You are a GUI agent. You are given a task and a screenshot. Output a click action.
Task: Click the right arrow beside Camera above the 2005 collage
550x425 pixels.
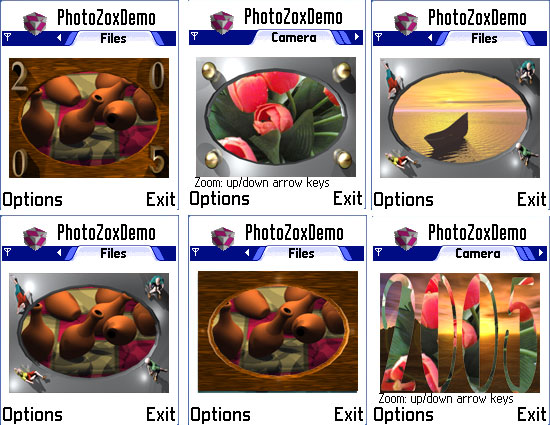[541, 252]
